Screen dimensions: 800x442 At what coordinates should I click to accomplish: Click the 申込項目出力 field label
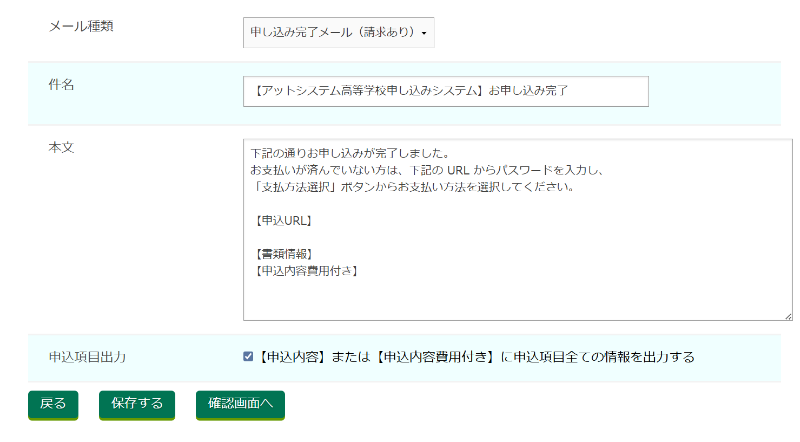click(87, 356)
